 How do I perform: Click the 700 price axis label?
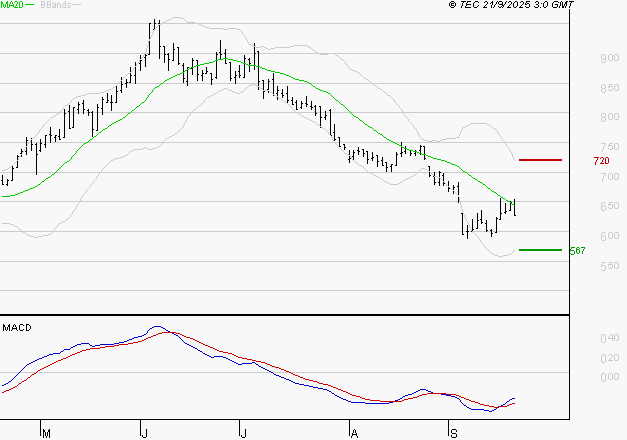coord(610,176)
